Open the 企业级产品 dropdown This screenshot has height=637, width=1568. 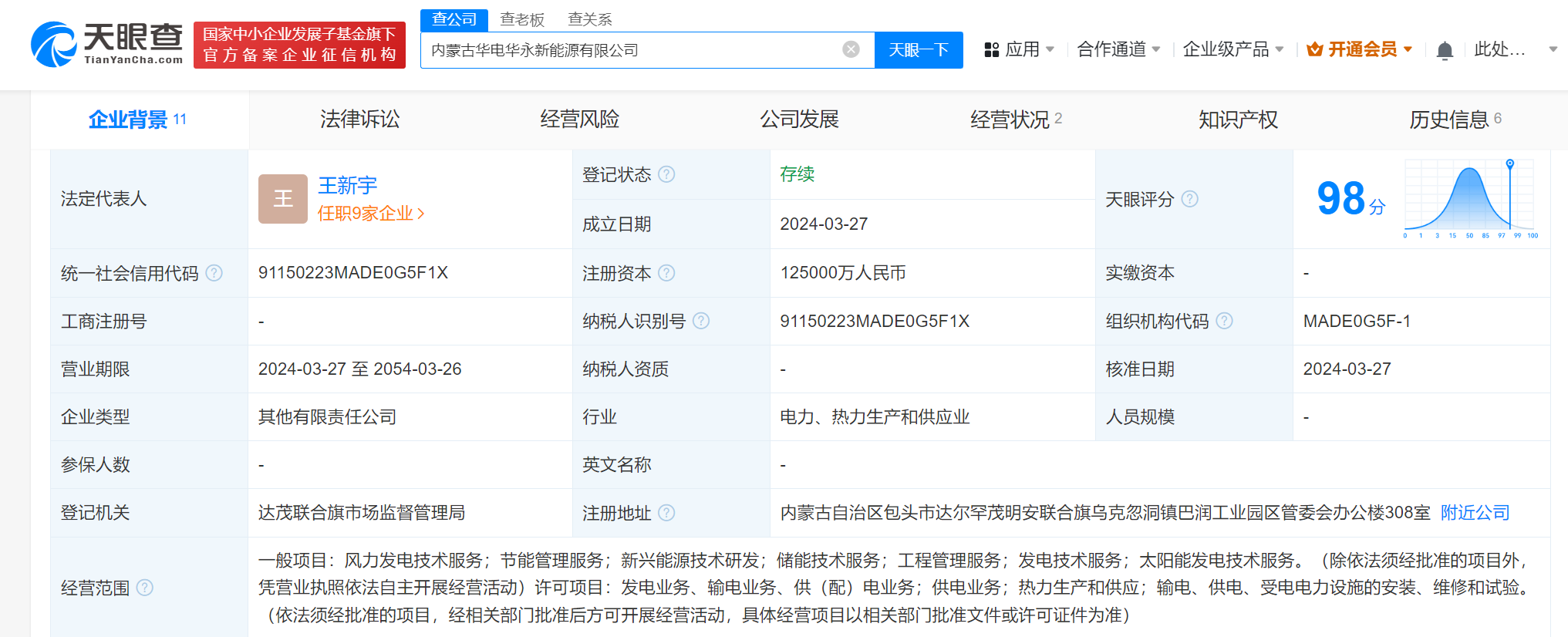1232,50
